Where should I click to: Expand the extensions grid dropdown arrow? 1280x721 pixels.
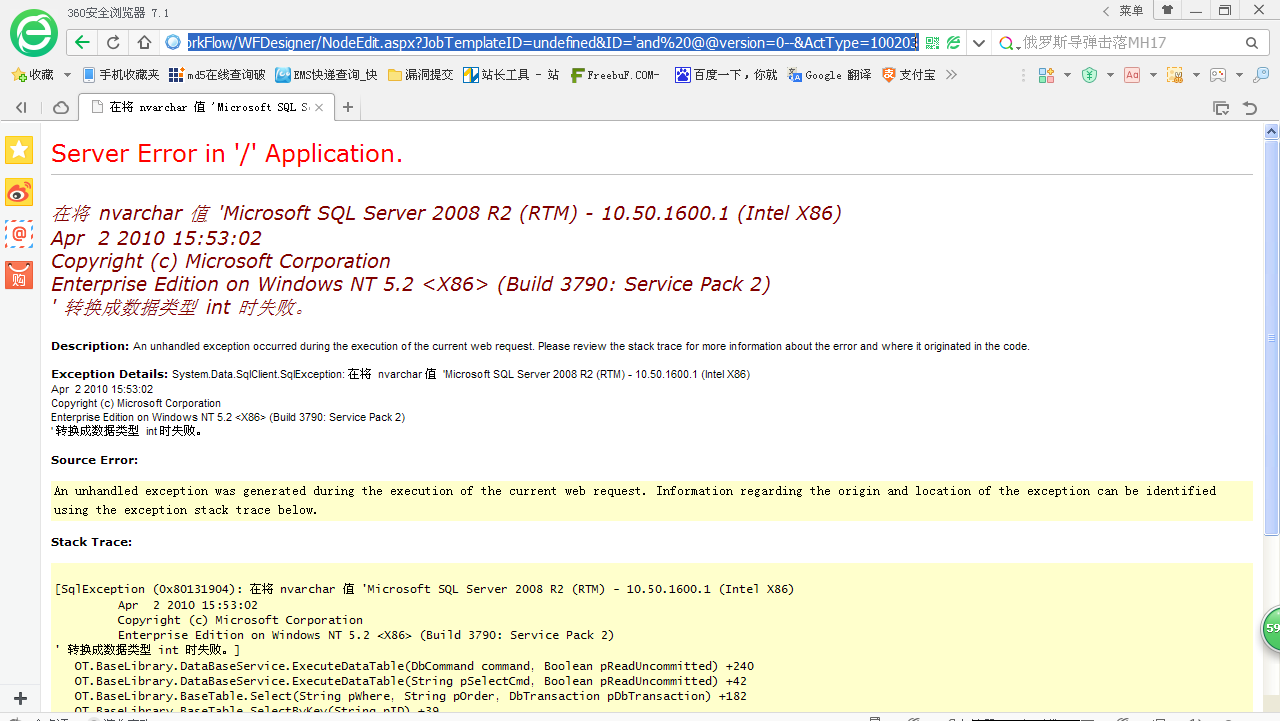(1067, 75)
